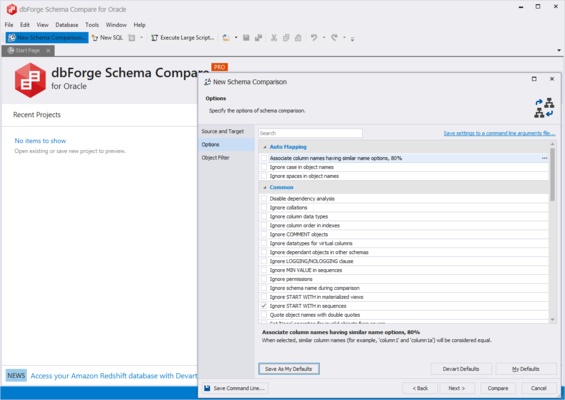Click Devart Defaults button
This screenshot has width=565, height=400.
click(461, 369)
